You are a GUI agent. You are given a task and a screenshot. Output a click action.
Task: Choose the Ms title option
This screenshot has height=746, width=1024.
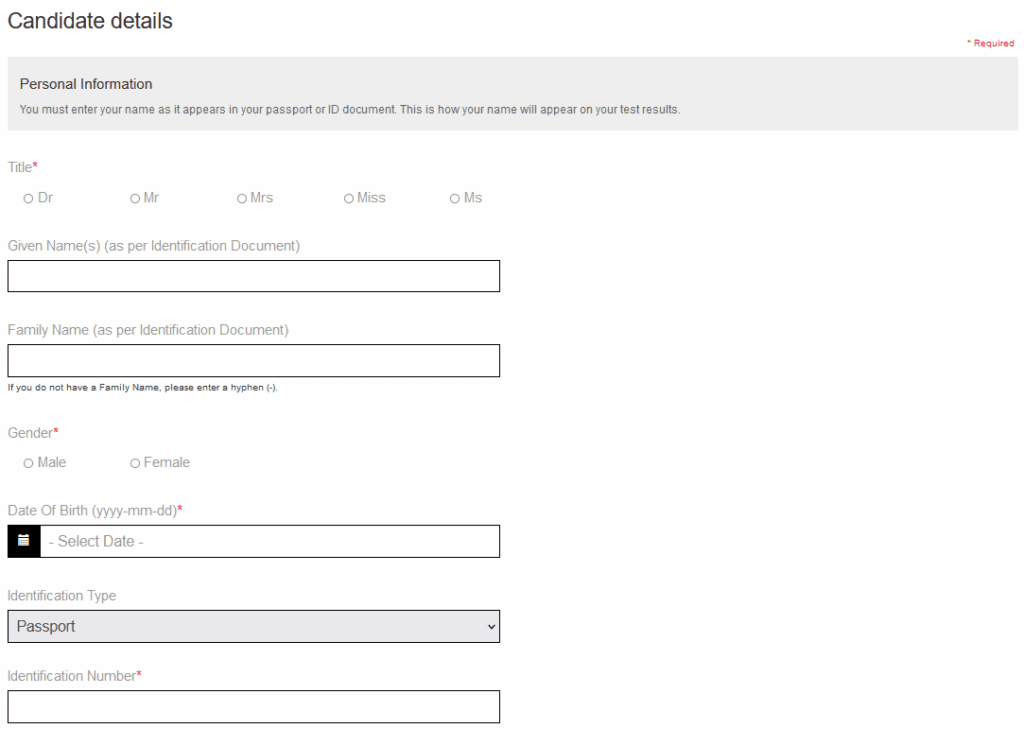(x=455, y=199)
